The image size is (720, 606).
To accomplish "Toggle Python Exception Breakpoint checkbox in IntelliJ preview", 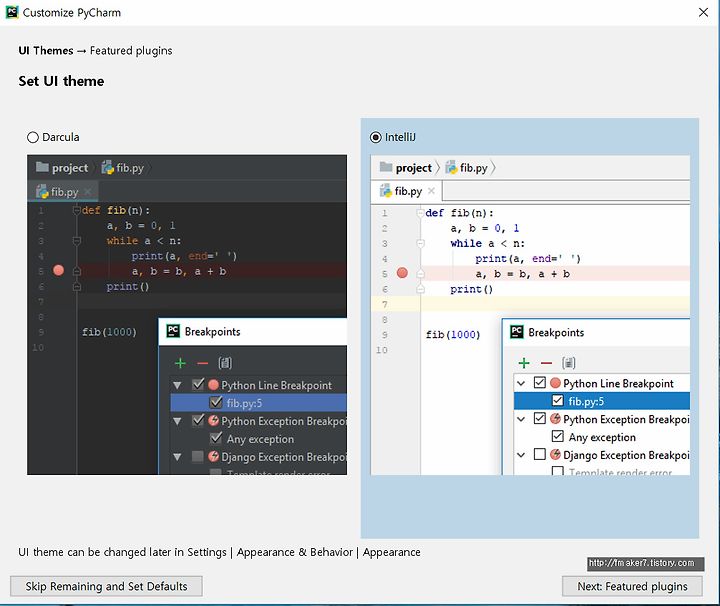I will (x=540, y=418).
